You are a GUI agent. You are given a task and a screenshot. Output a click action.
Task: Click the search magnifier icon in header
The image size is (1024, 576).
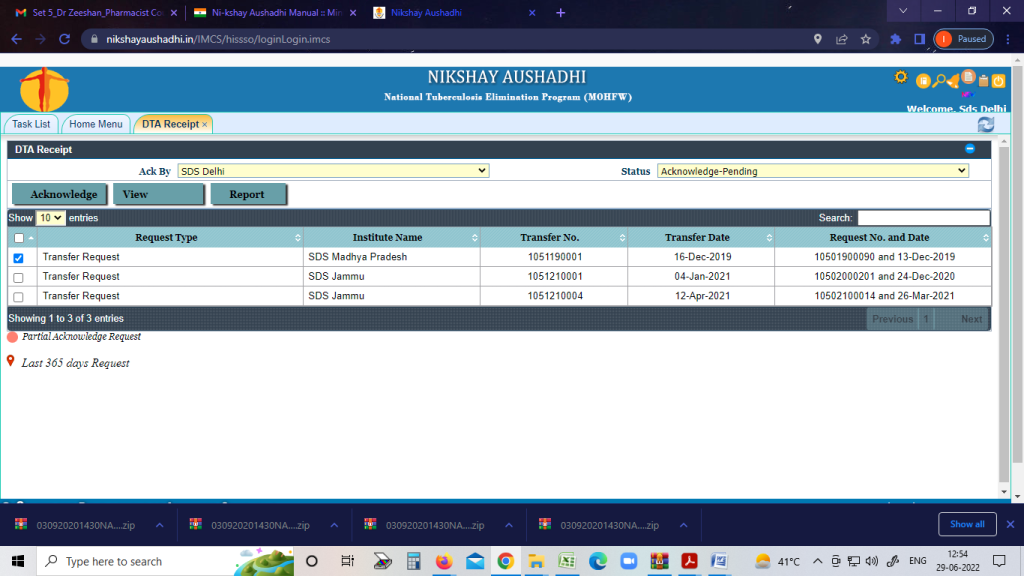point(938,81)
